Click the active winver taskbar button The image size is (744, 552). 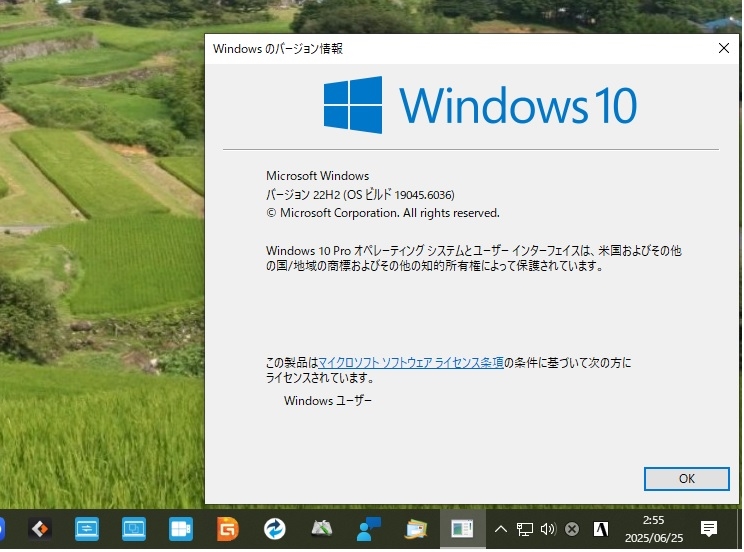pos(462,528)
